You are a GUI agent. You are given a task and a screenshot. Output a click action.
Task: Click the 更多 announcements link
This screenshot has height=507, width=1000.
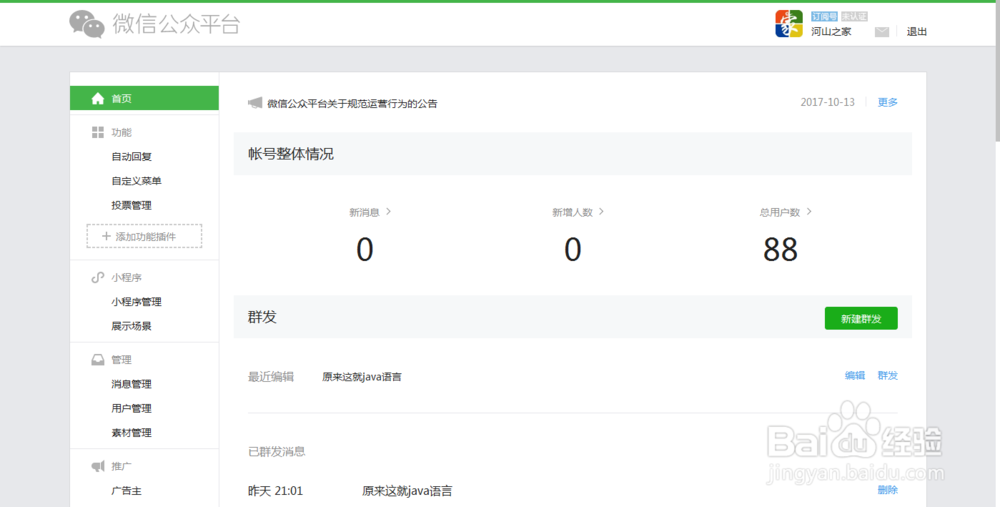coord(888,102)
